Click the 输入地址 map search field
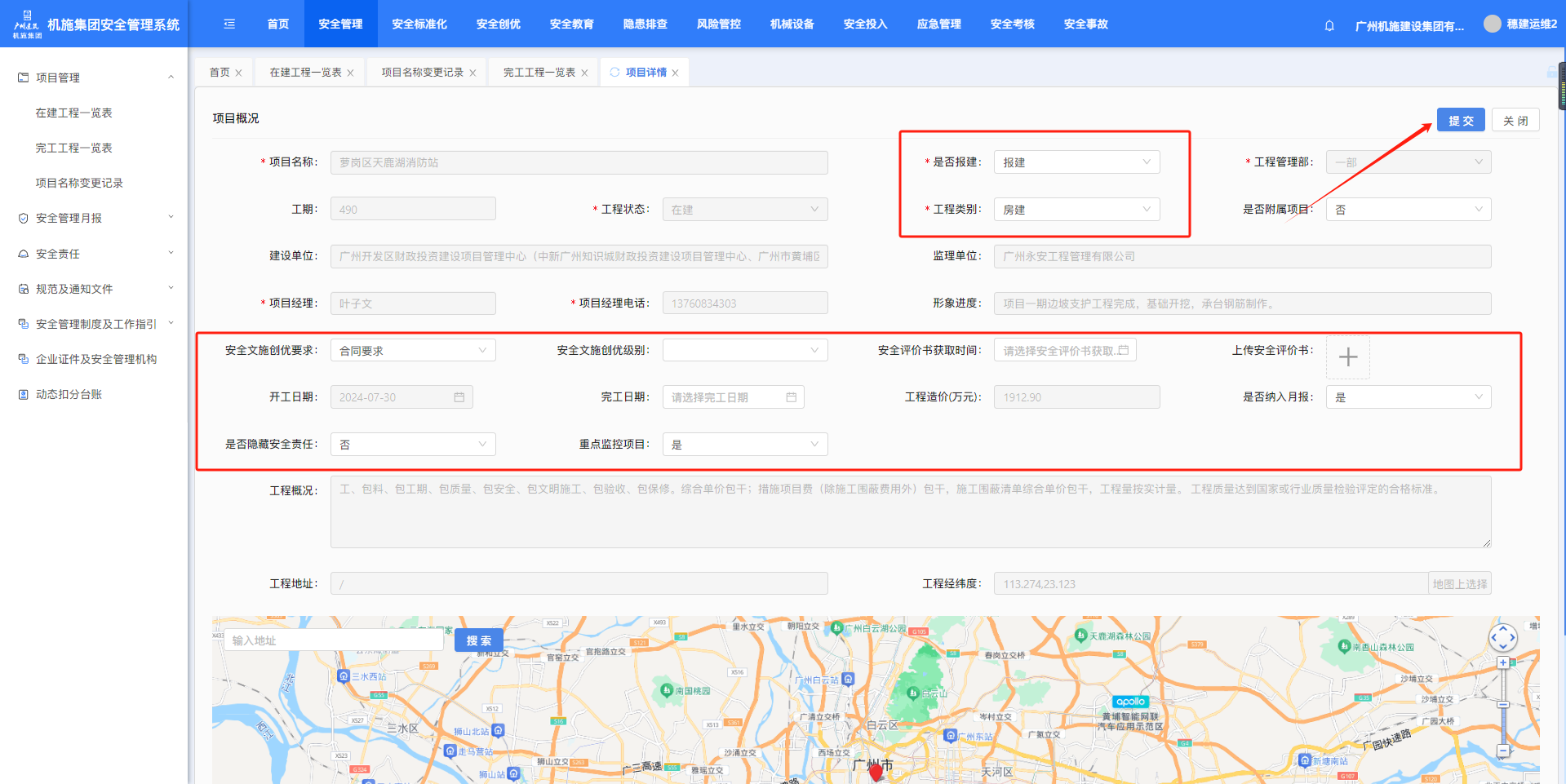 click(x=335, y=640)
